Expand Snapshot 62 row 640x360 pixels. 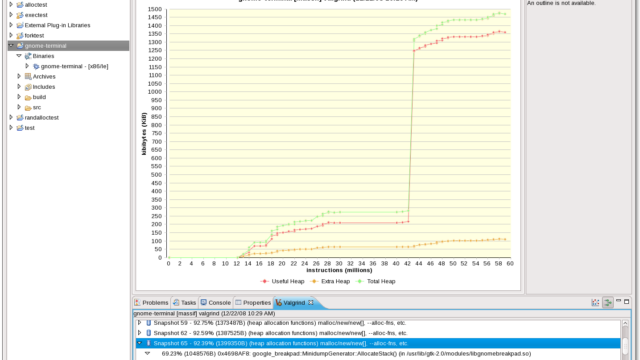point(140,333)
